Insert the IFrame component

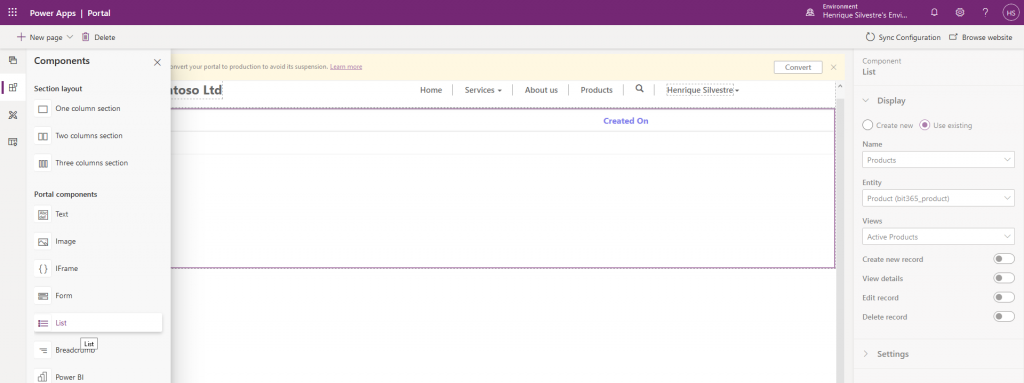tap(98, 269)
